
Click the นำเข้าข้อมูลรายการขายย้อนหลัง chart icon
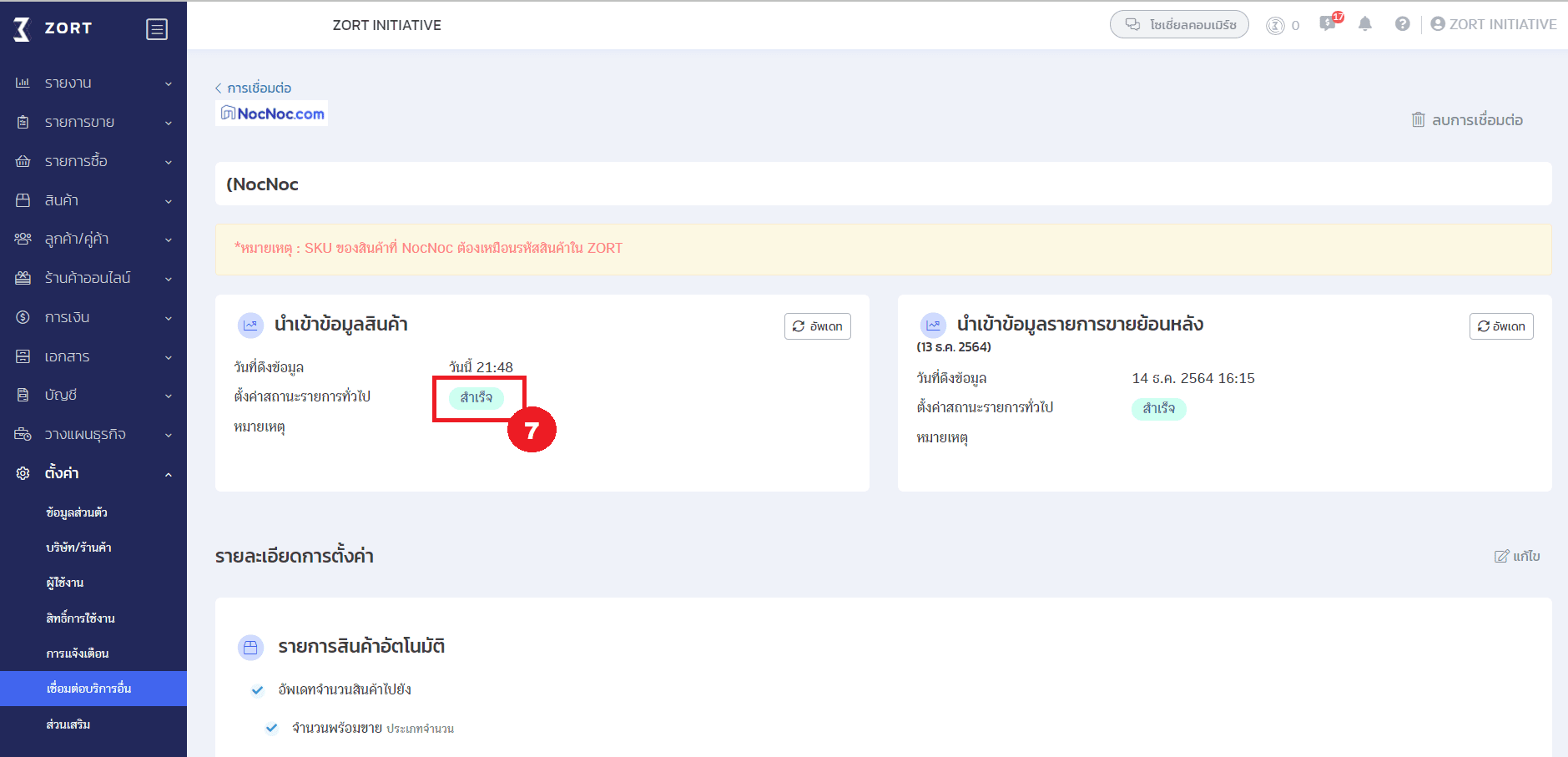click(933, 326)
